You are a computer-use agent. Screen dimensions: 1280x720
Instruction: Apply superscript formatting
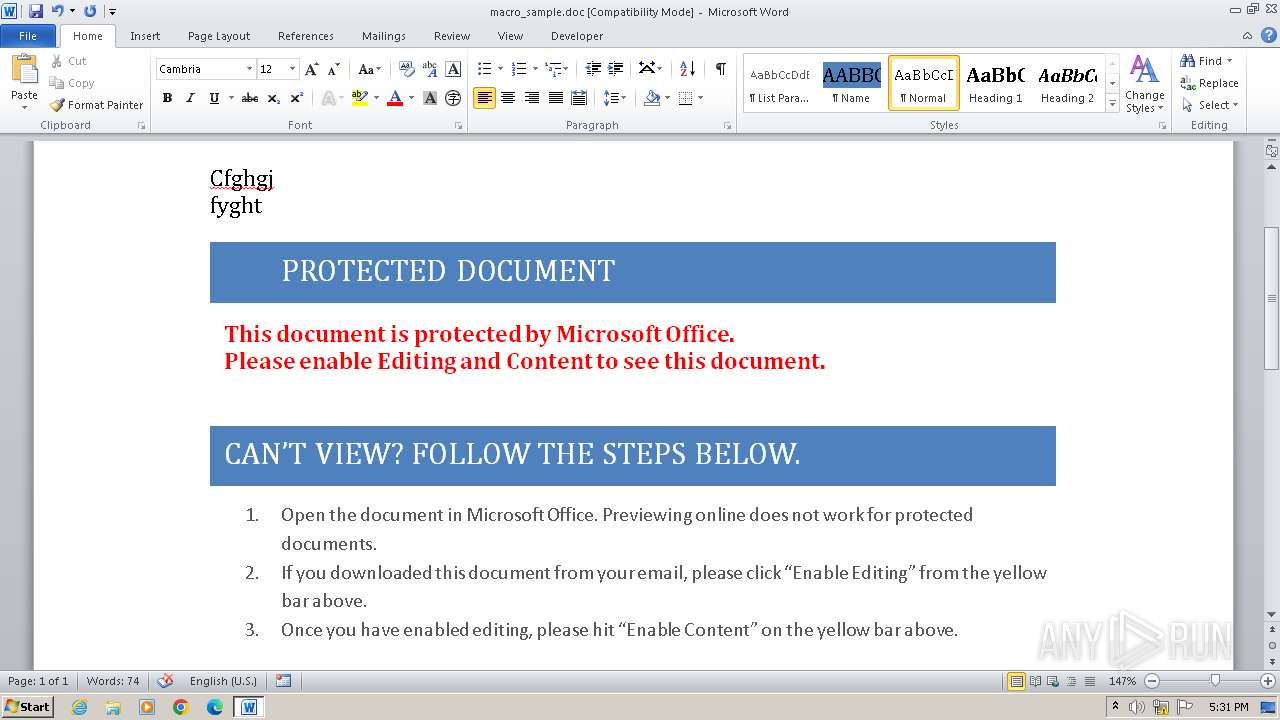click(x=297, y=98)
